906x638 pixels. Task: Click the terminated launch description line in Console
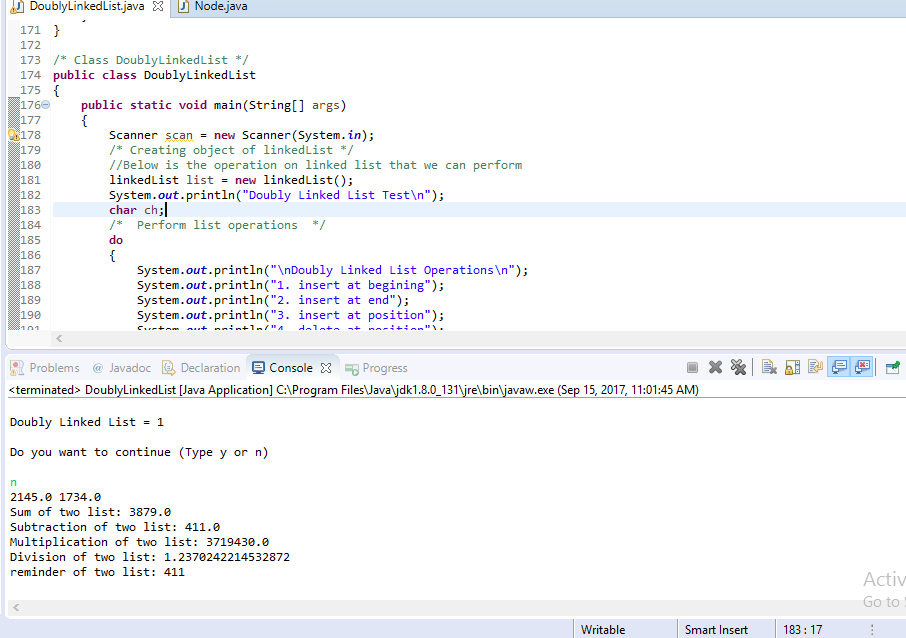click(354, 390)
